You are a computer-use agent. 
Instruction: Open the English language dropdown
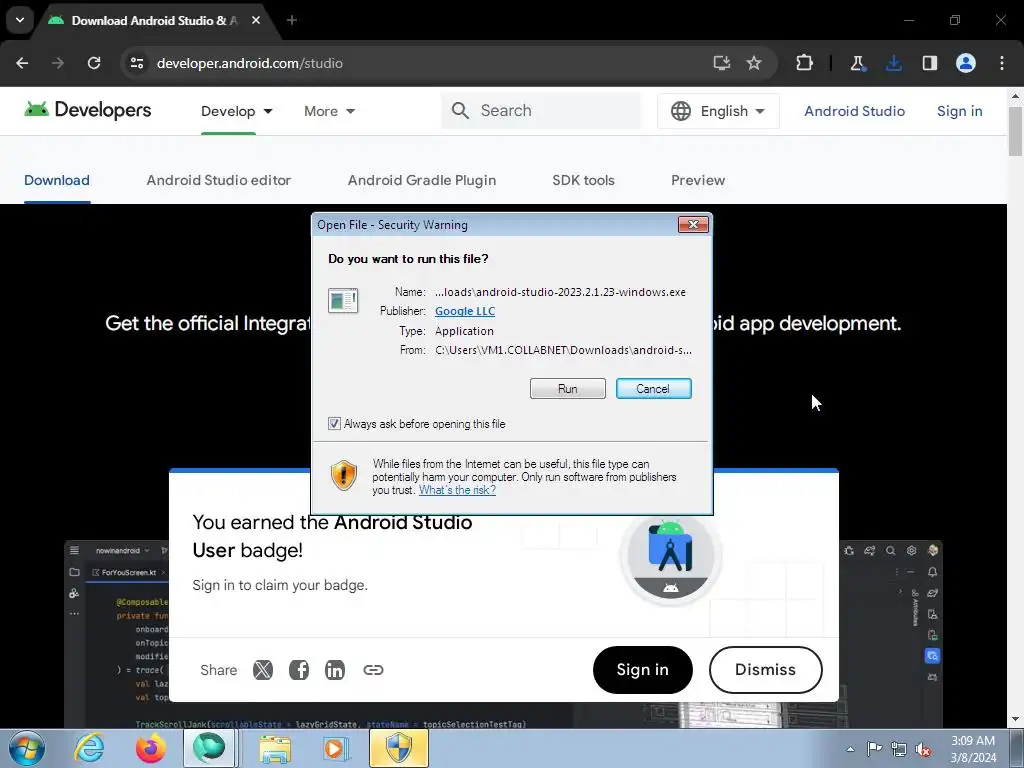click(x=718, y=111)
